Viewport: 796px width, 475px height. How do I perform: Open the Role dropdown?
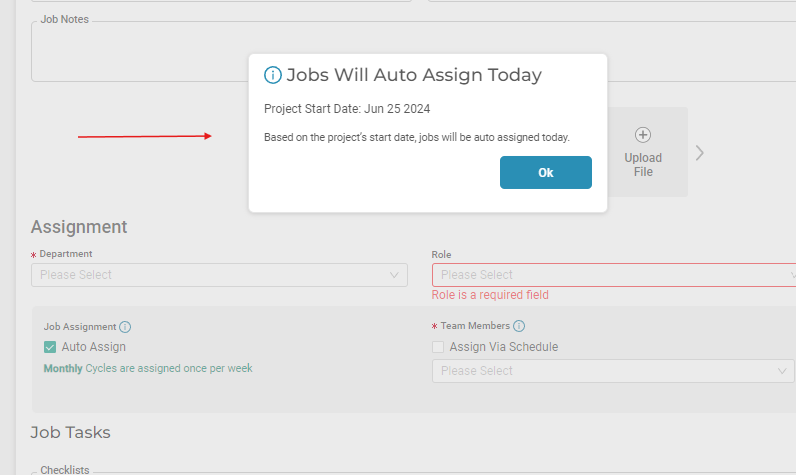coord(614,275)
